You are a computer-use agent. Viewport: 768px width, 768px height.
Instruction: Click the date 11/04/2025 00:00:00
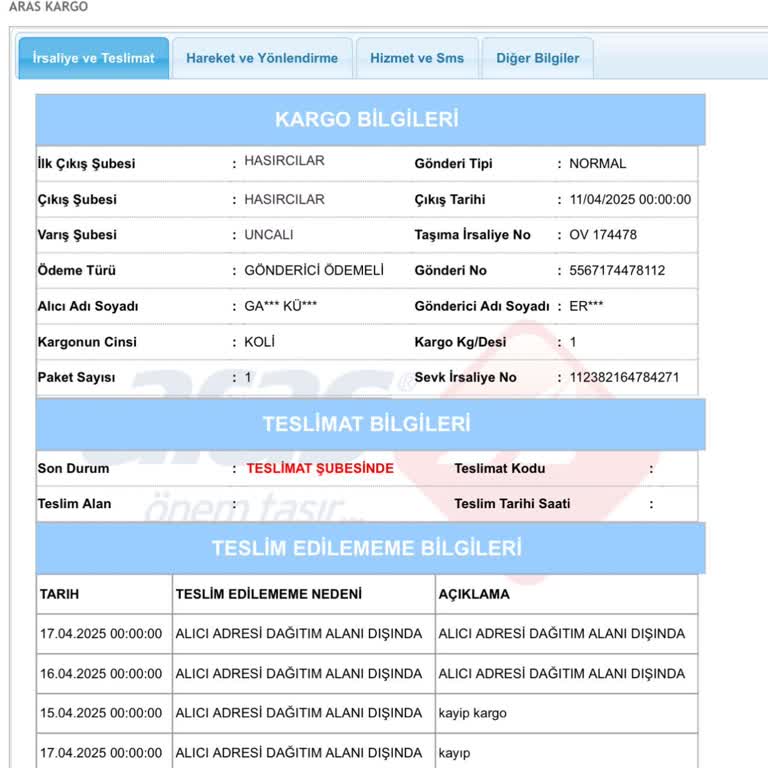[630, 199]
